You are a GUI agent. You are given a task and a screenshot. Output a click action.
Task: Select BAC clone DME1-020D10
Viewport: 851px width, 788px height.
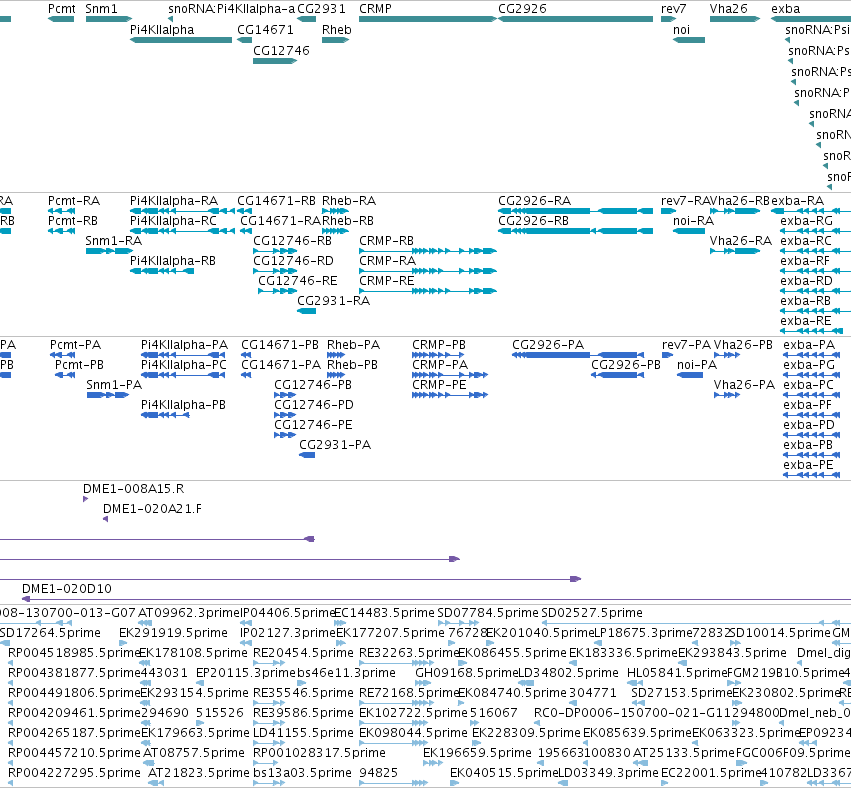436,599
